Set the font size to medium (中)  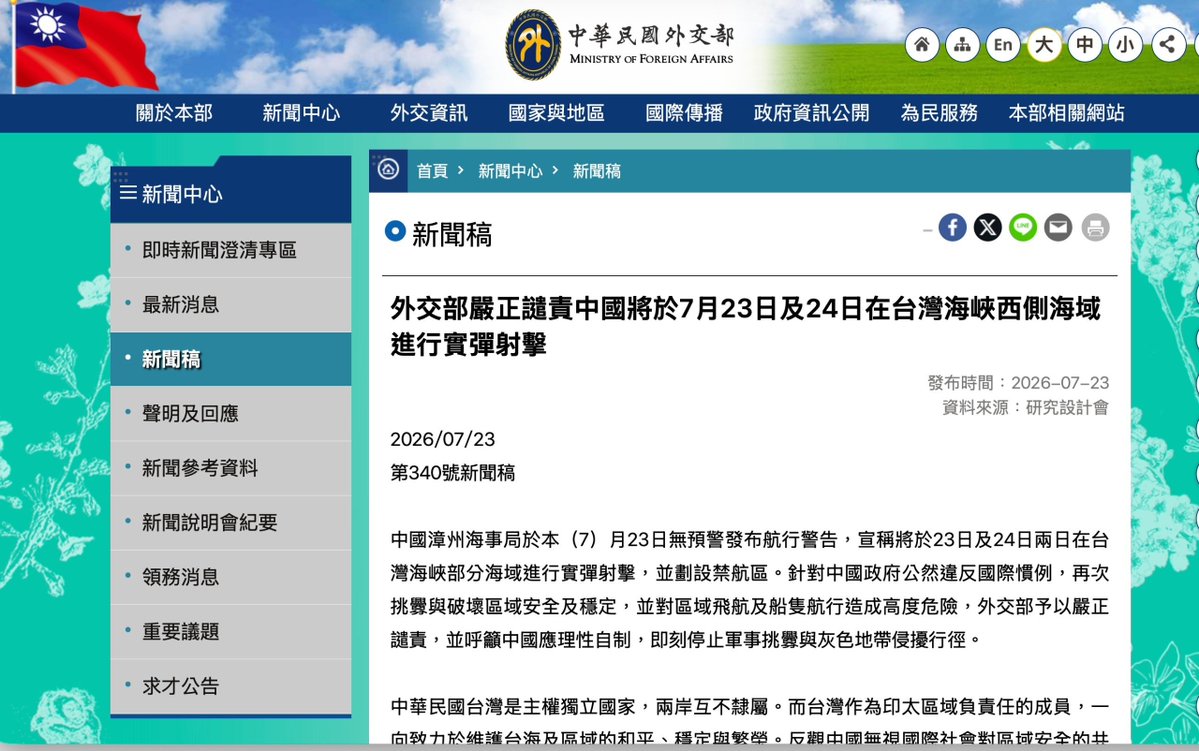(x=1085, y=45)
